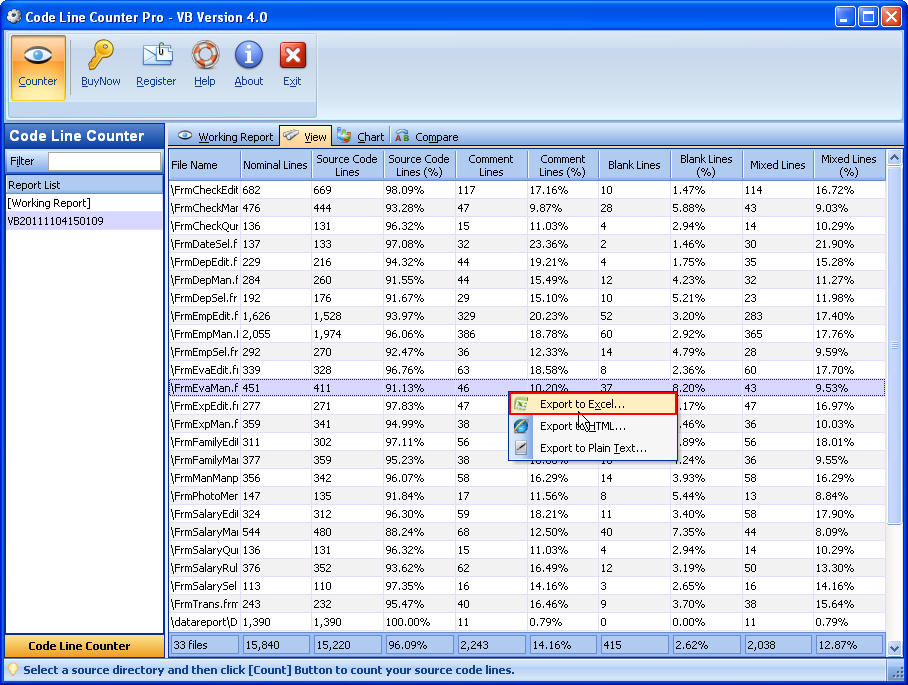The width and height of the screenshot is (908, 685).
Task: Click the Excel icon in context menu
Action: click(521, 404)
